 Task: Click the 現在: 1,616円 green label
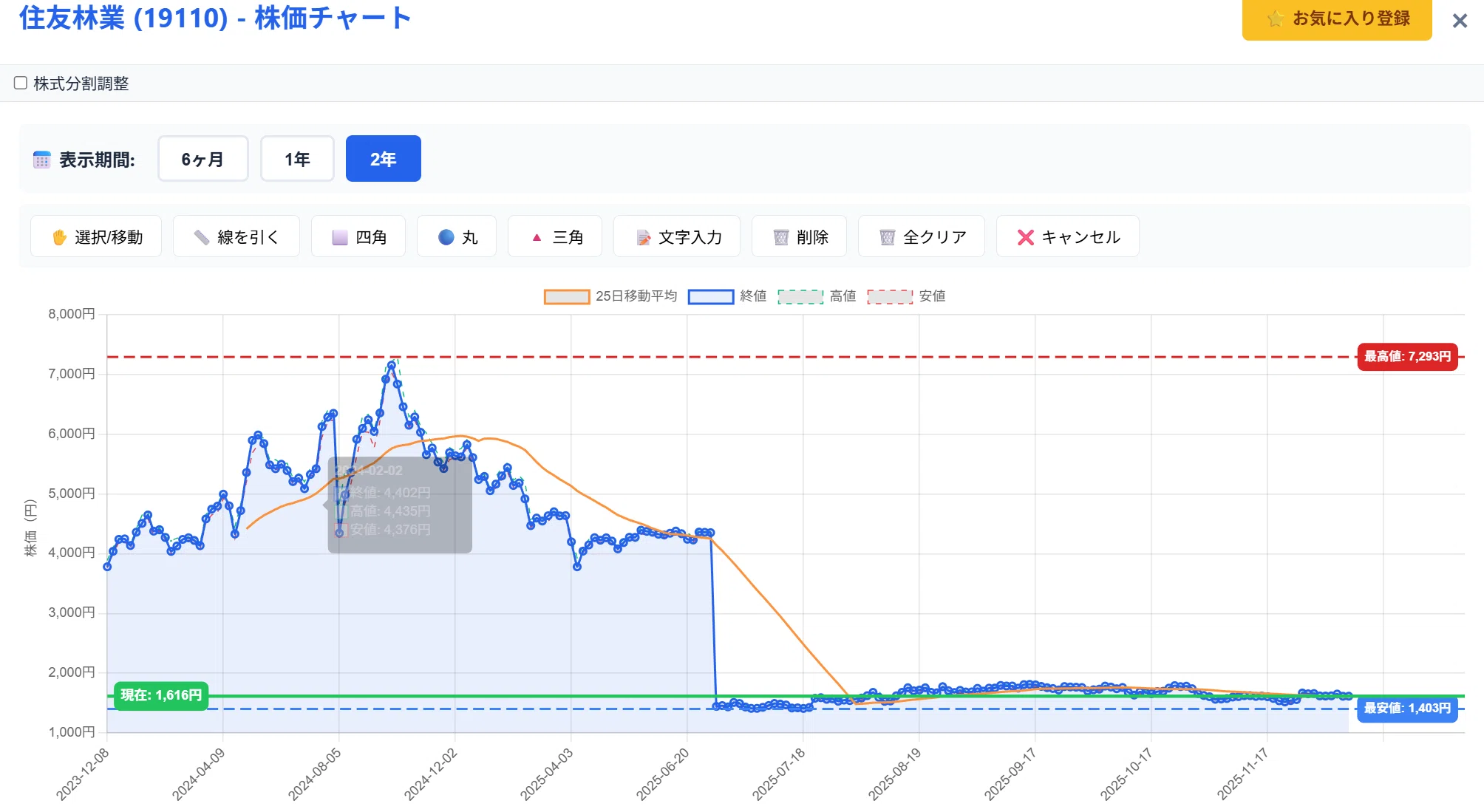click(161, 695)
